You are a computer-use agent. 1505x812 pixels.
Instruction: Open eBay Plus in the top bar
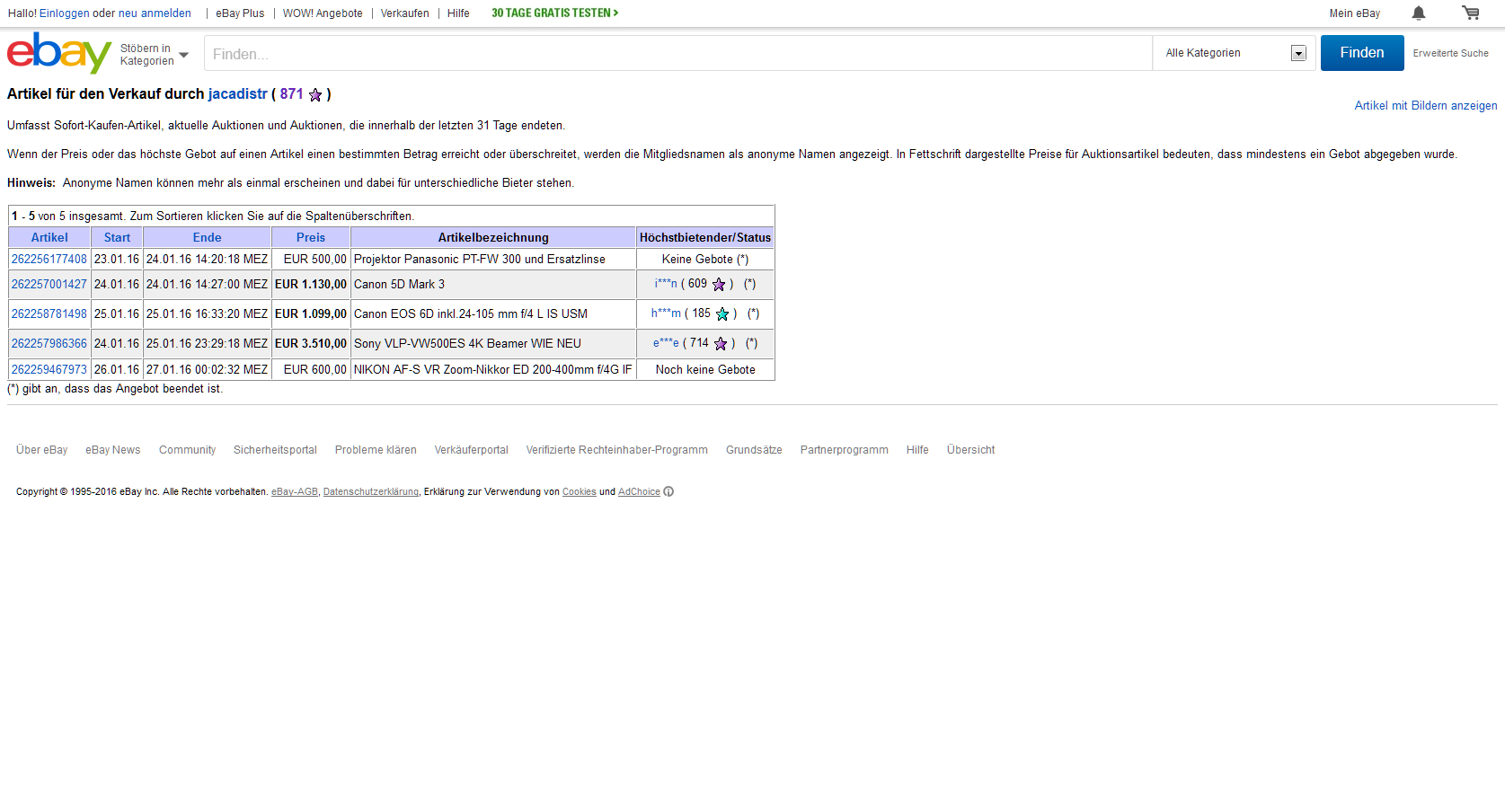[x=240, y=13]
